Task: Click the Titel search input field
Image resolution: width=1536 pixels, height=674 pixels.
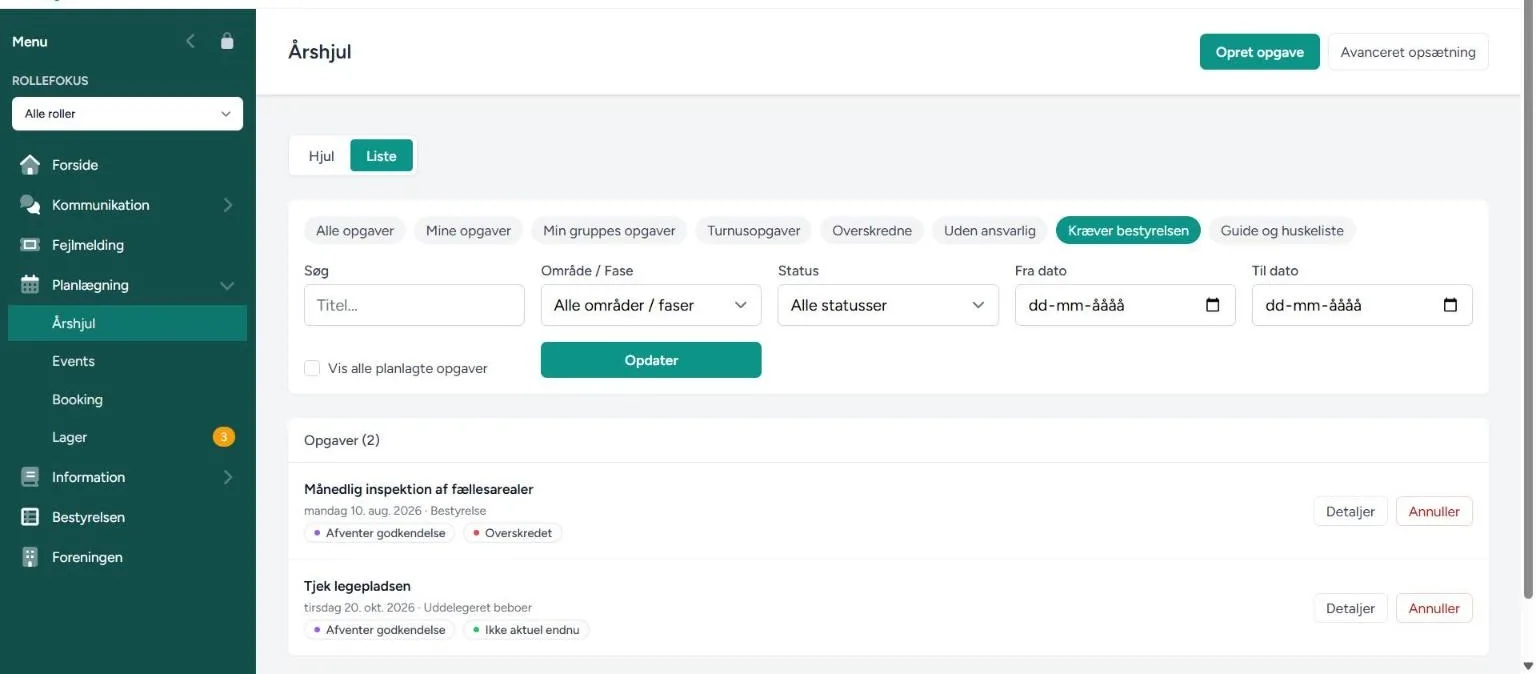Action: pos(414,305)
